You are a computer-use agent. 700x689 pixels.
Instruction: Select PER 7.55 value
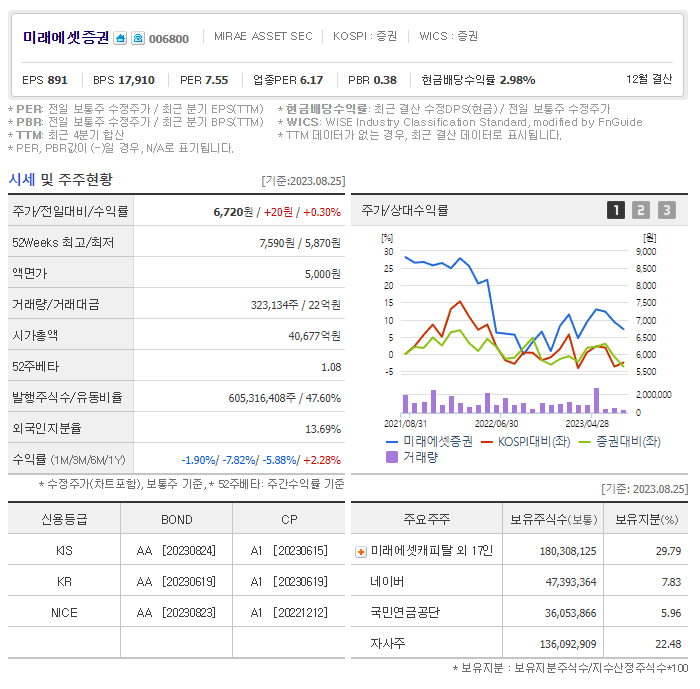click(204, 80)
